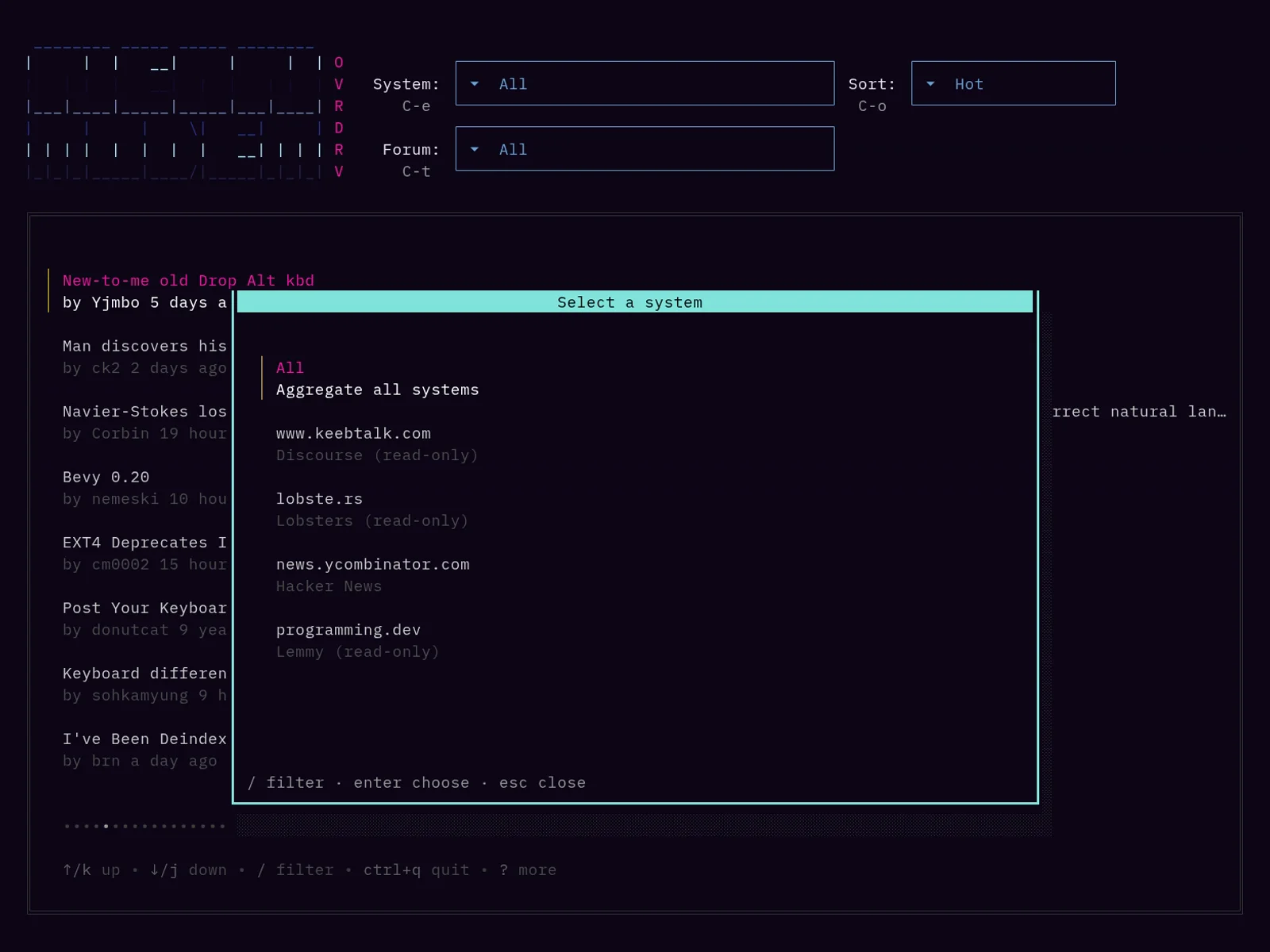
Task: Click 'ctrl+q quit' footer hint
Action: (416, 869)
